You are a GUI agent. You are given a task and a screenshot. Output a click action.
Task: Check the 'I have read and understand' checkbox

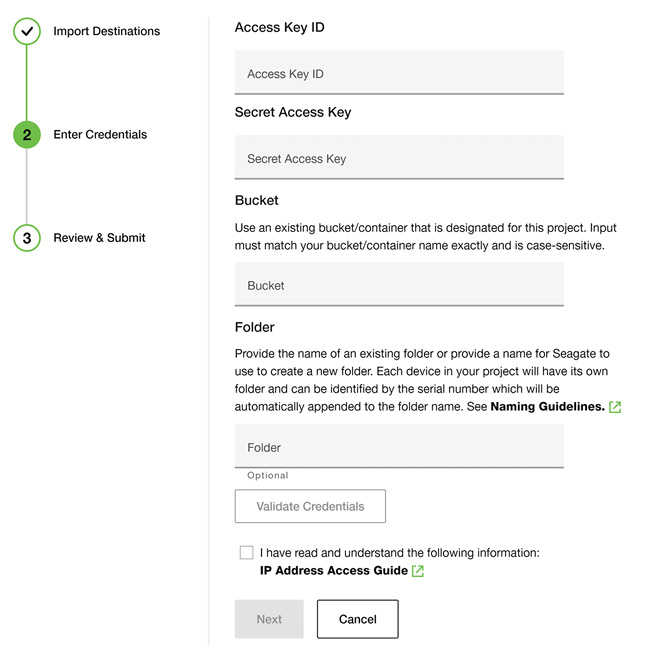247,552
